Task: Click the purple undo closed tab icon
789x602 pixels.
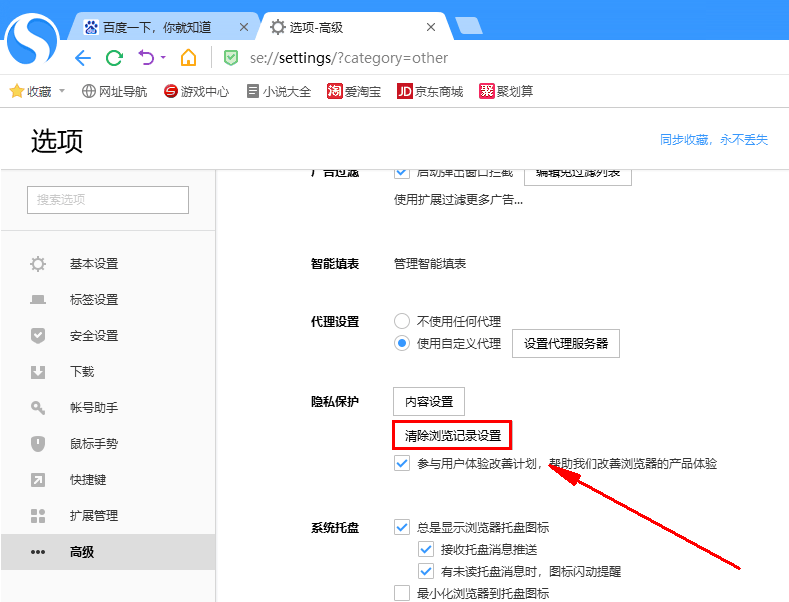Action: click(x=146, y=58)
